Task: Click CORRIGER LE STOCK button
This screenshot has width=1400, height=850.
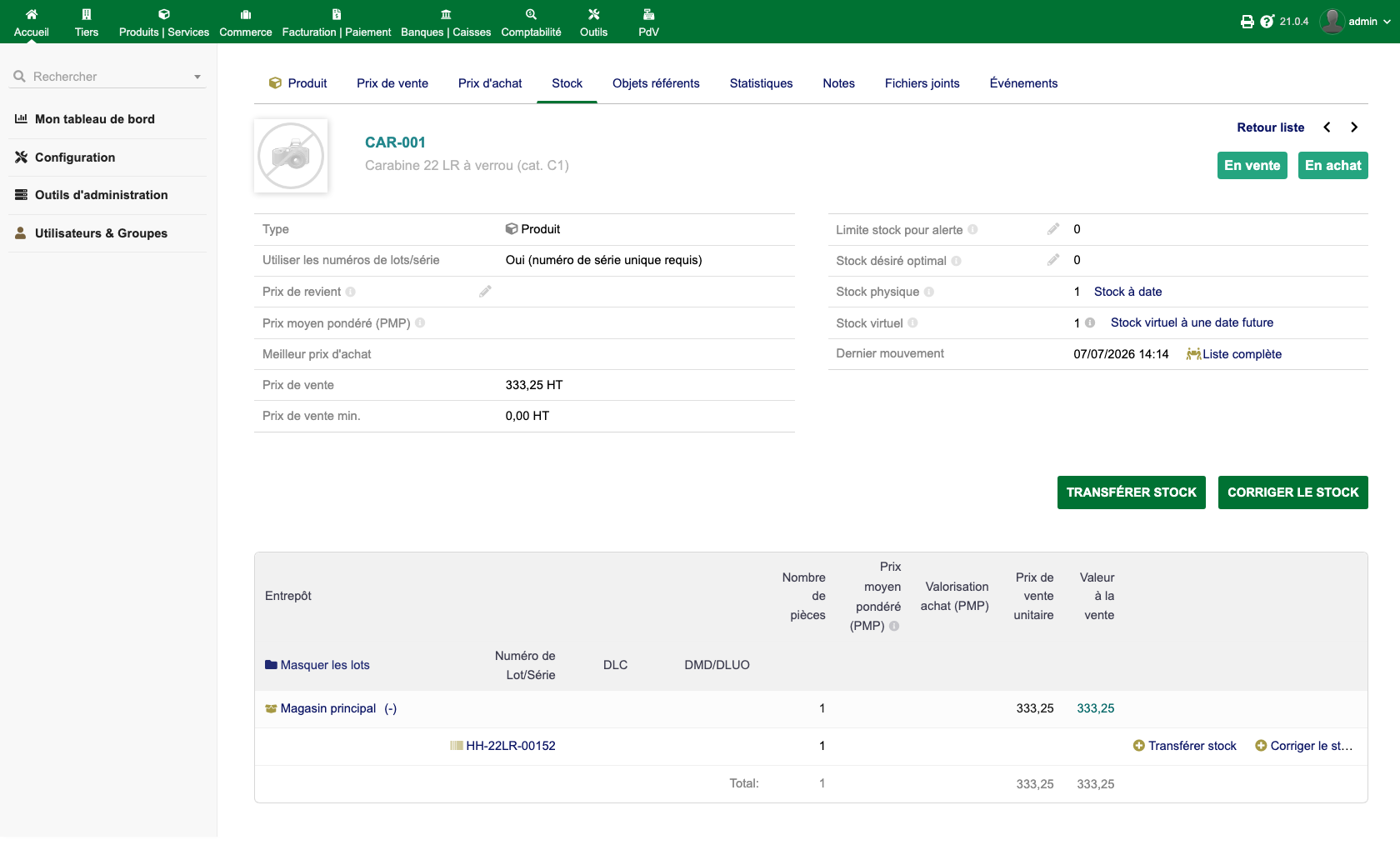Action: click(1292, 492)
